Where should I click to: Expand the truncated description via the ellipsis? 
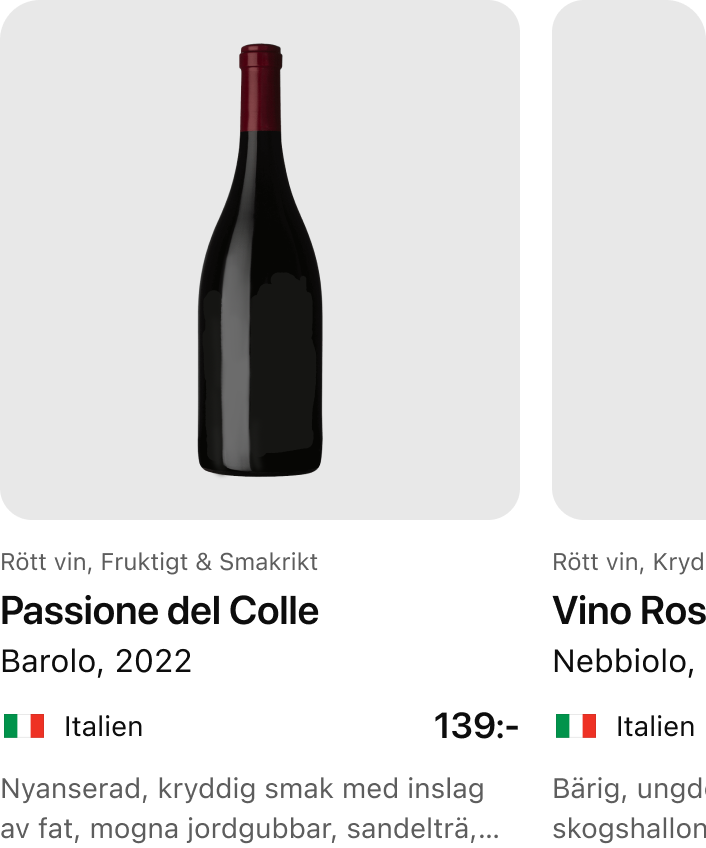(490, 829)
